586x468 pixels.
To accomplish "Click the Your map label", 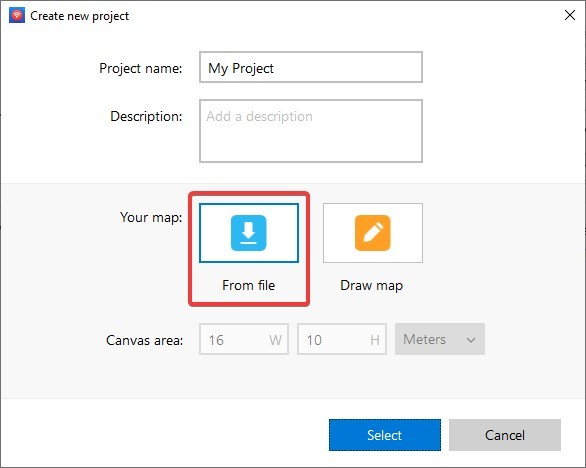I will (x=151, y=217).
